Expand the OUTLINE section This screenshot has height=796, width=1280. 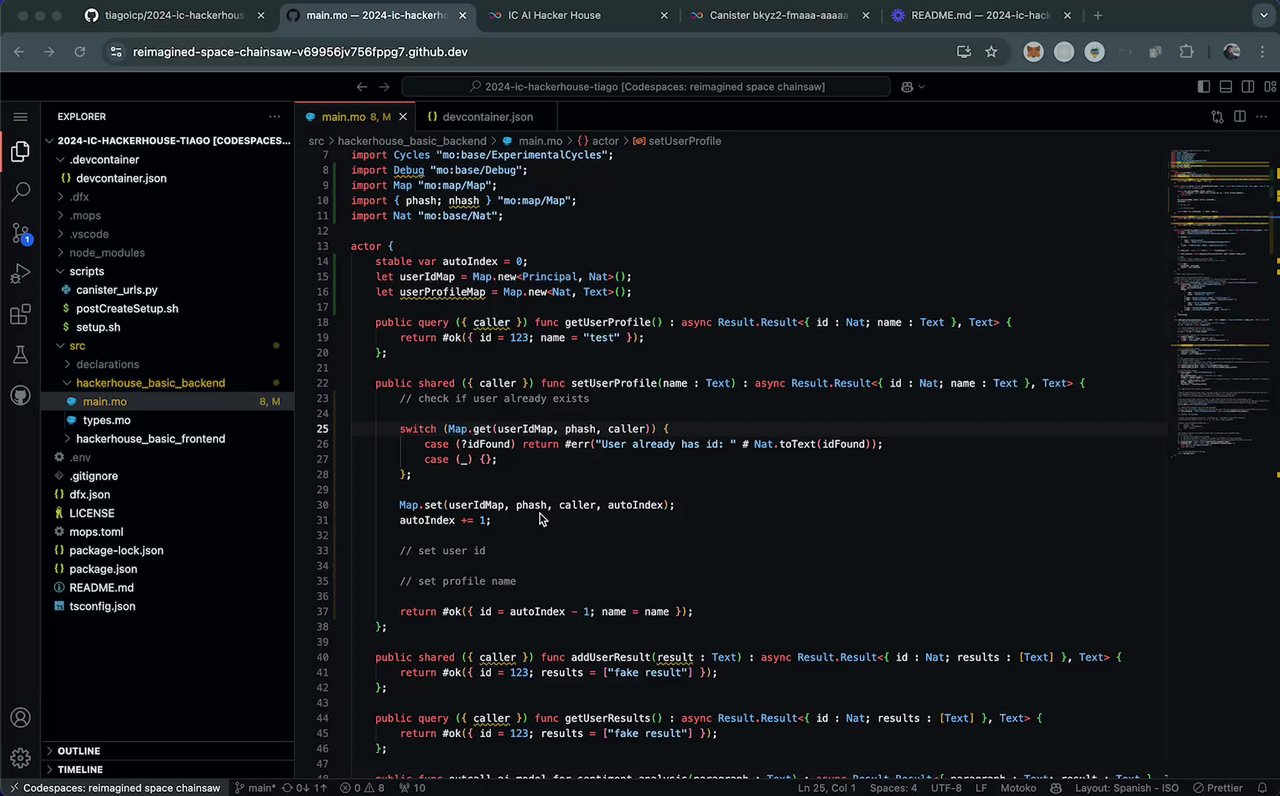(x=78, y=751)
